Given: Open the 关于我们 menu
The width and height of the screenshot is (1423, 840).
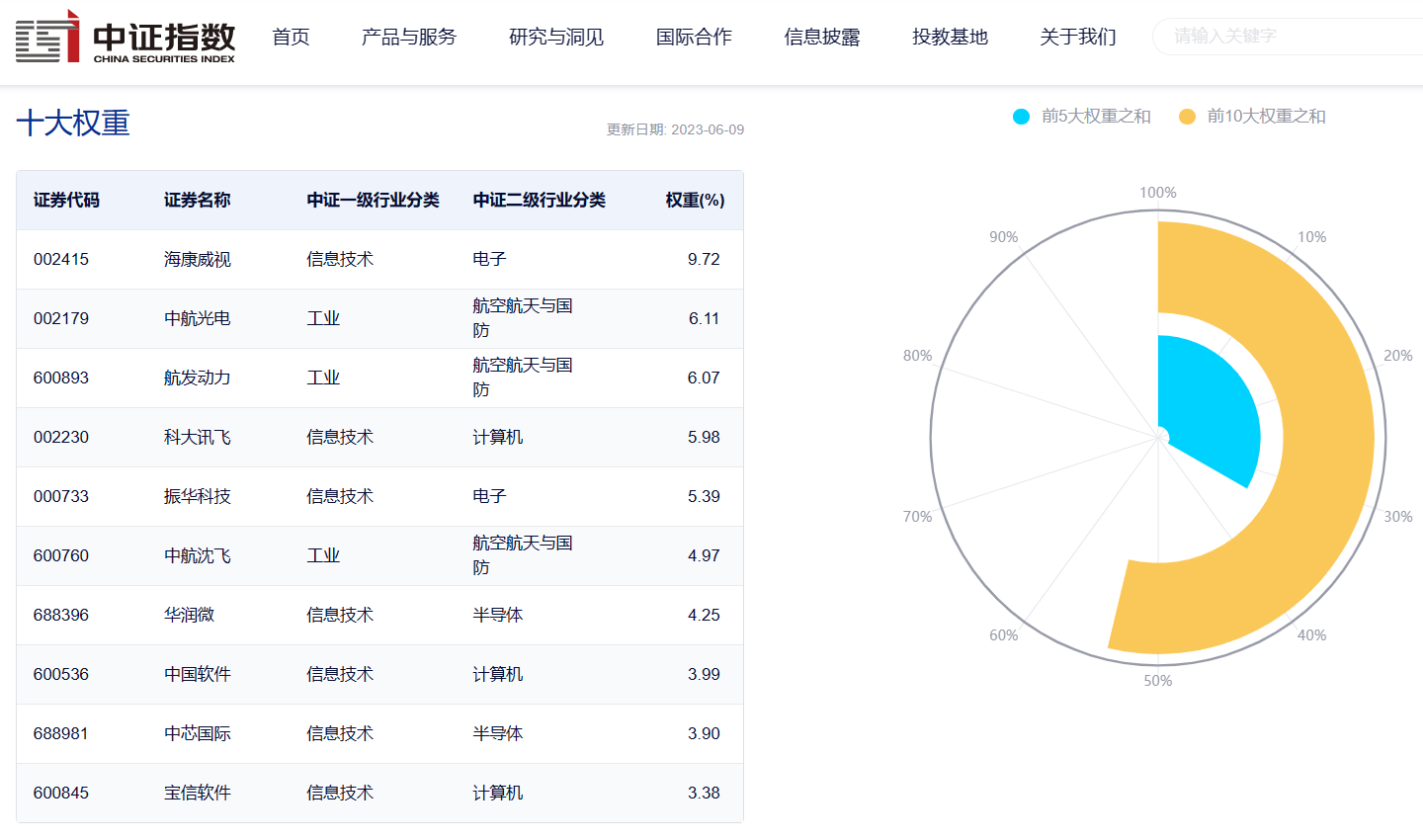Looking at the screenshot, I should click(1078, 37).
